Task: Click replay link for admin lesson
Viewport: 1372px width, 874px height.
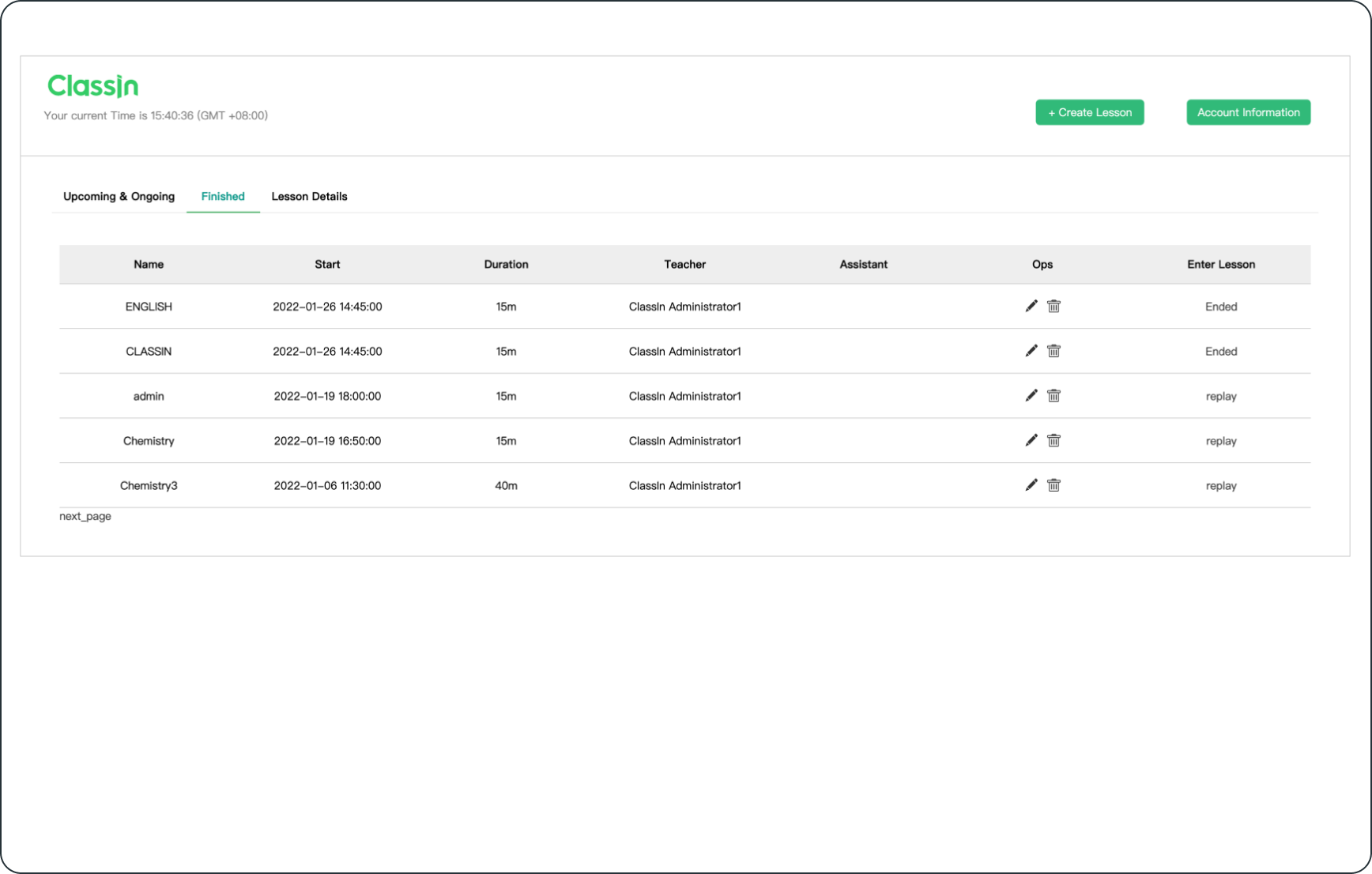Action: click(x=1220, y=396)
